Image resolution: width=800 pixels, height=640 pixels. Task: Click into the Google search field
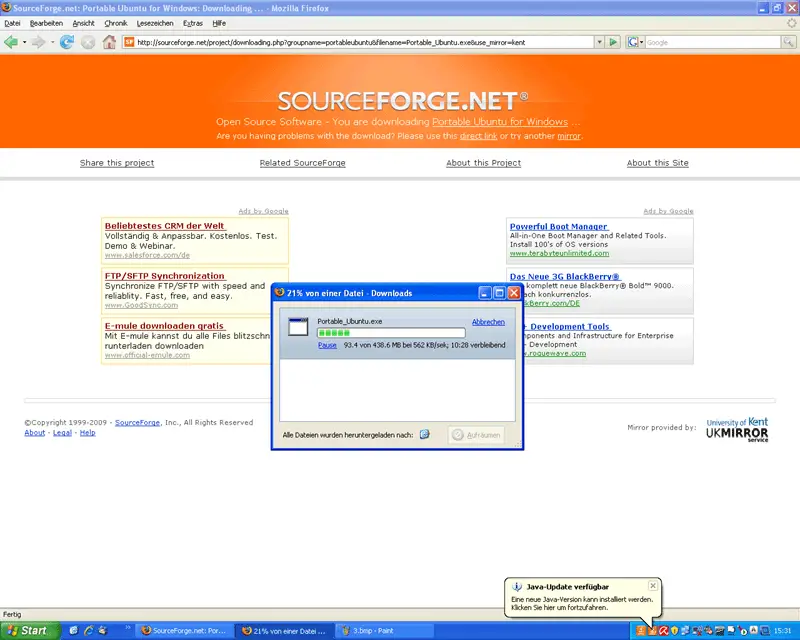[x=713, y=42]
